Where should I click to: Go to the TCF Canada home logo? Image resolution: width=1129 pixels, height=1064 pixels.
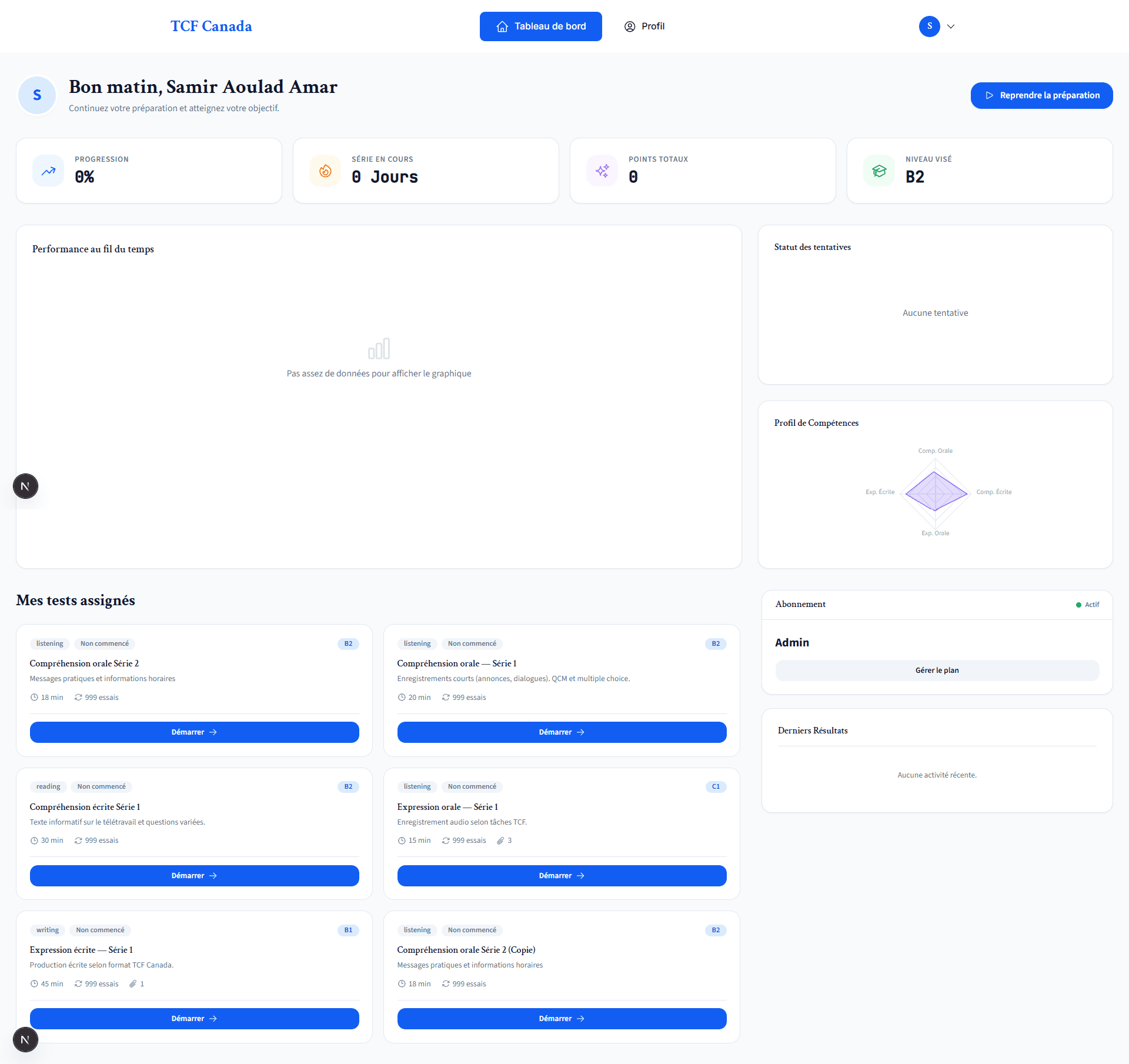click(211, 26)
